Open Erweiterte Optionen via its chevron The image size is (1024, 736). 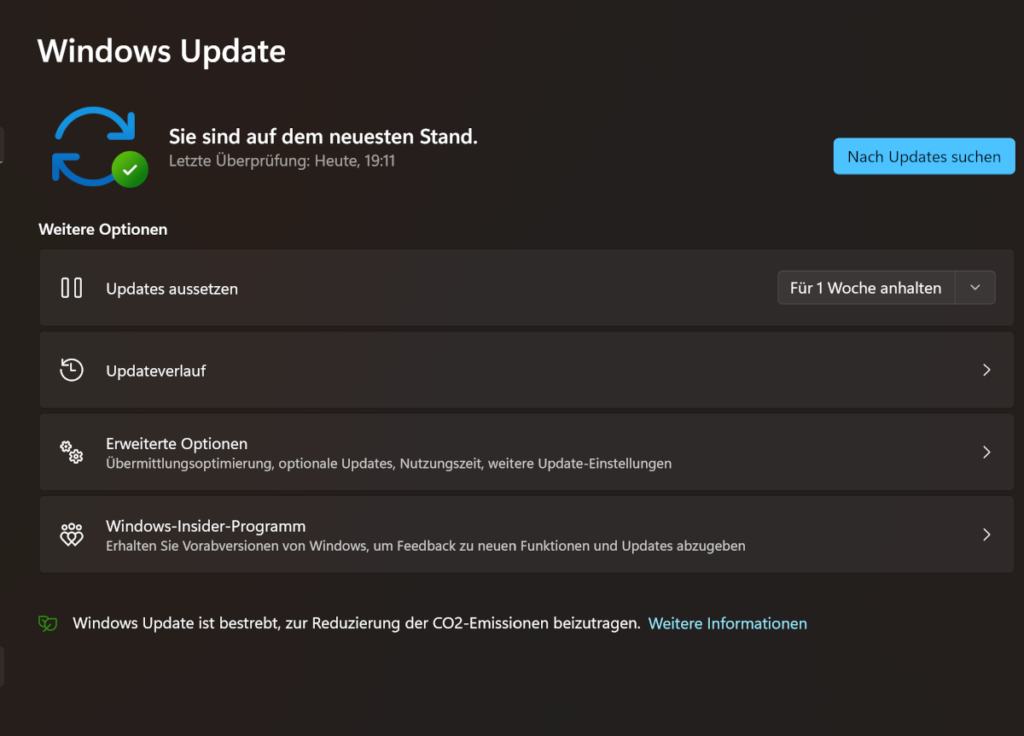coord(986,452)
